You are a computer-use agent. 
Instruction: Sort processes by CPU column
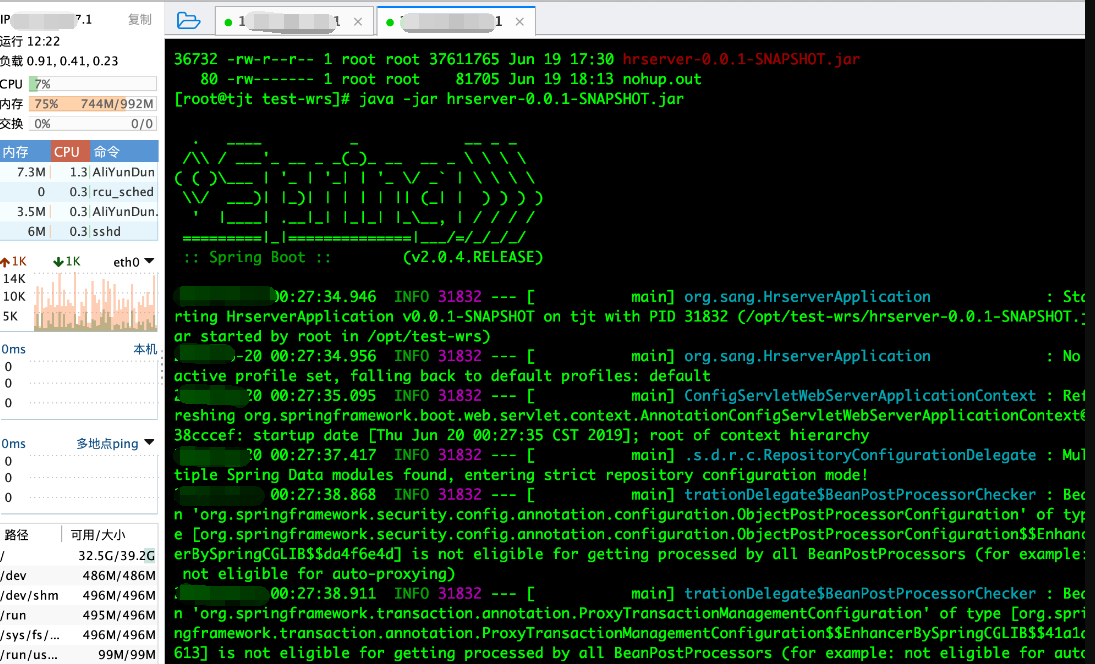click(71, 152)
